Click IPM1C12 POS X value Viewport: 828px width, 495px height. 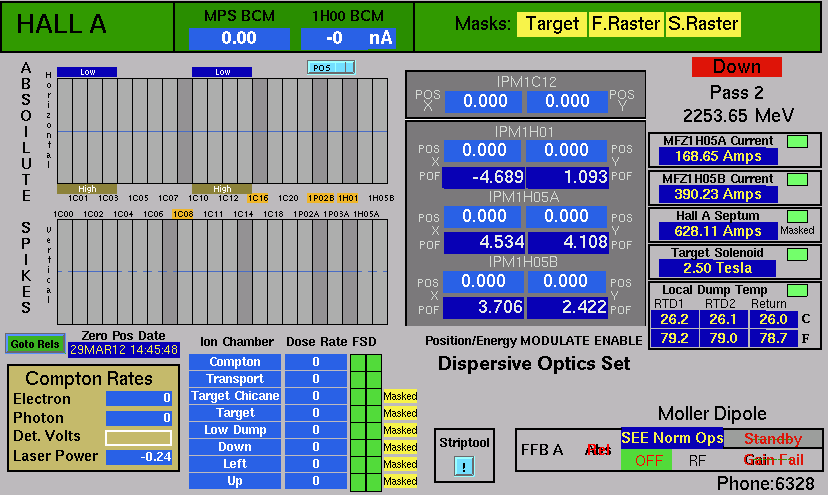tap(483, 101)
